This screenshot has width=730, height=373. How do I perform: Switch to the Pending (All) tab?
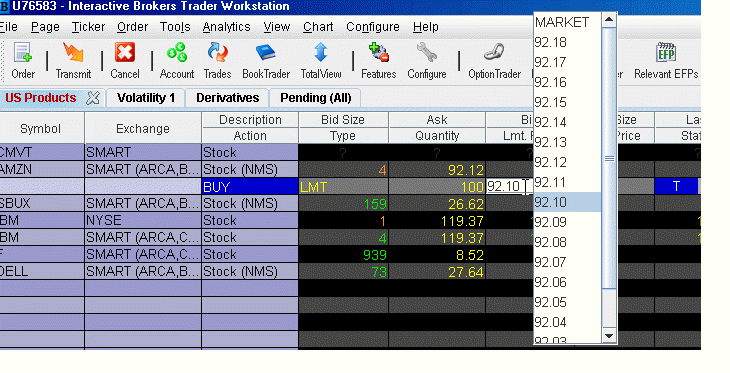316,98
